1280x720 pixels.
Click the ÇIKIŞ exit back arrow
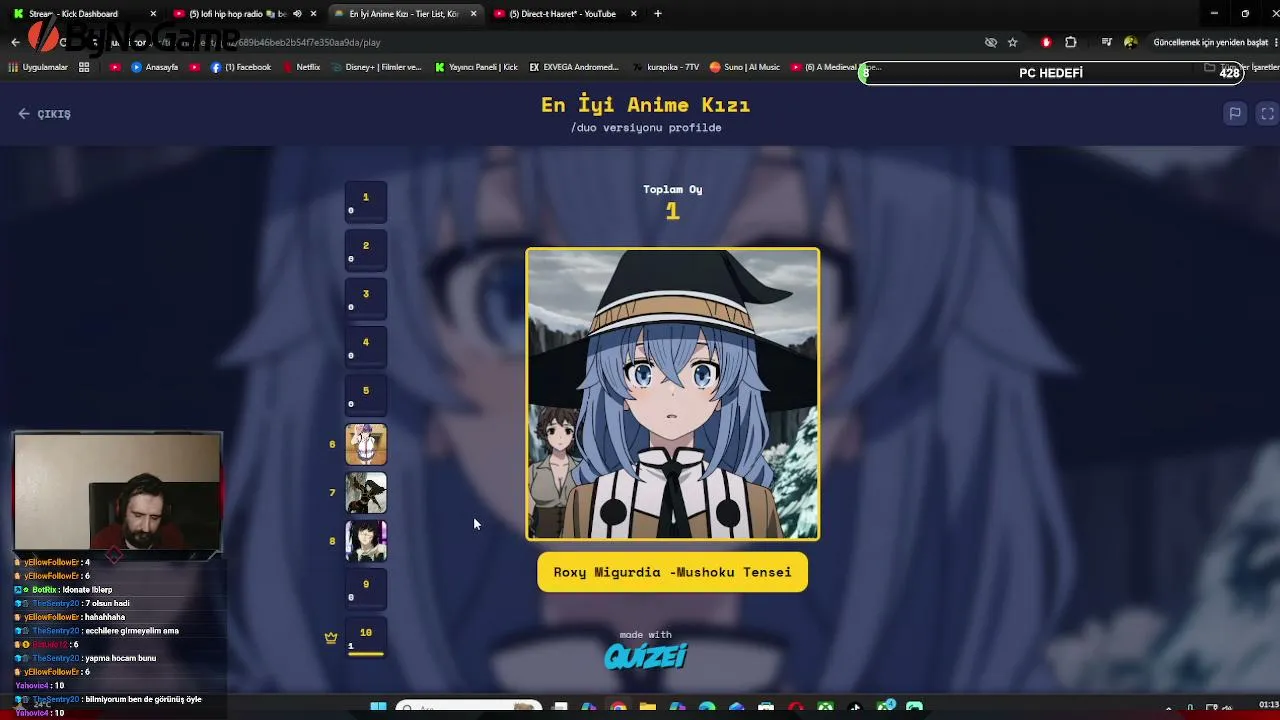click(24, 114)
